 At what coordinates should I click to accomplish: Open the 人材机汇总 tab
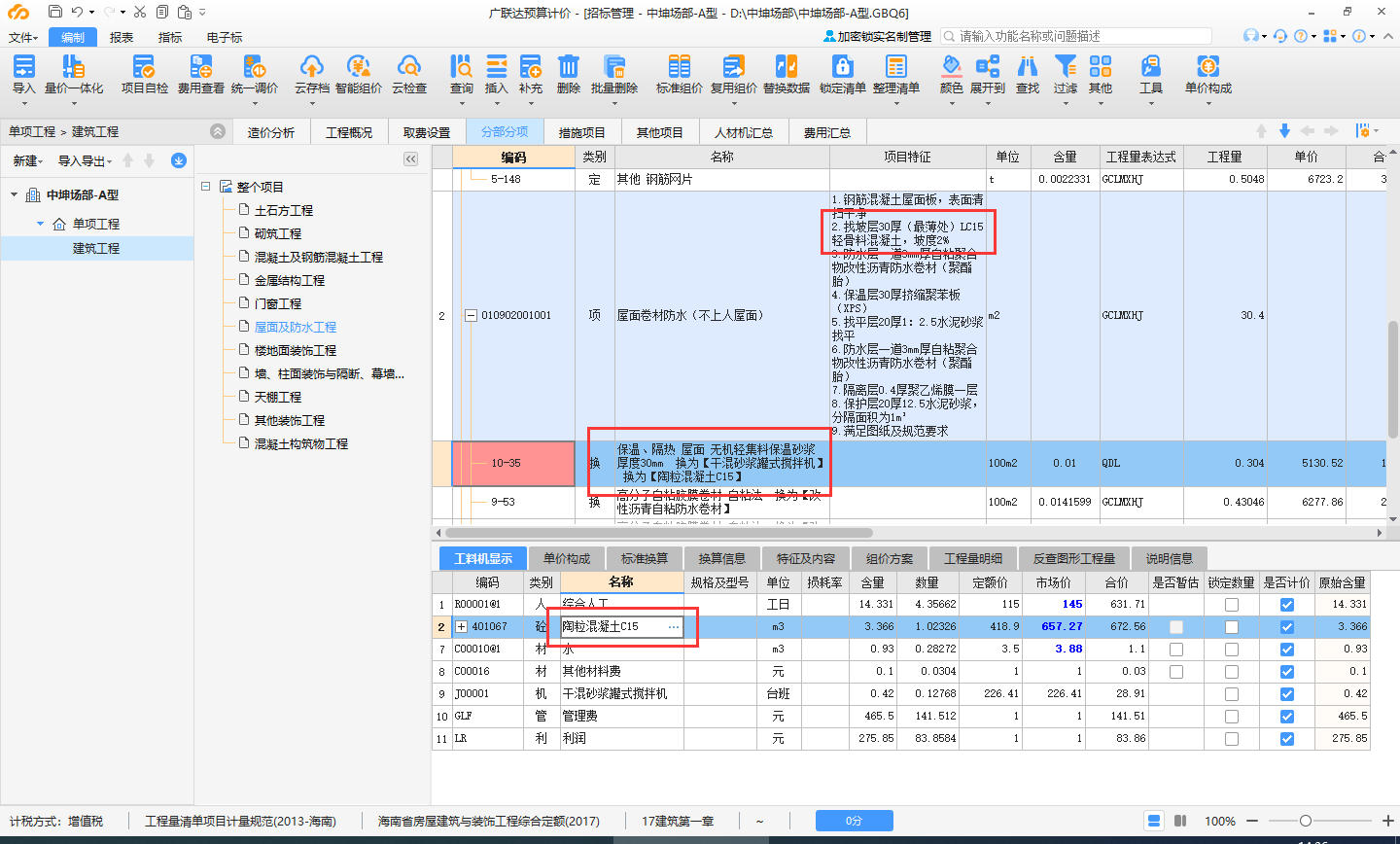744,132
